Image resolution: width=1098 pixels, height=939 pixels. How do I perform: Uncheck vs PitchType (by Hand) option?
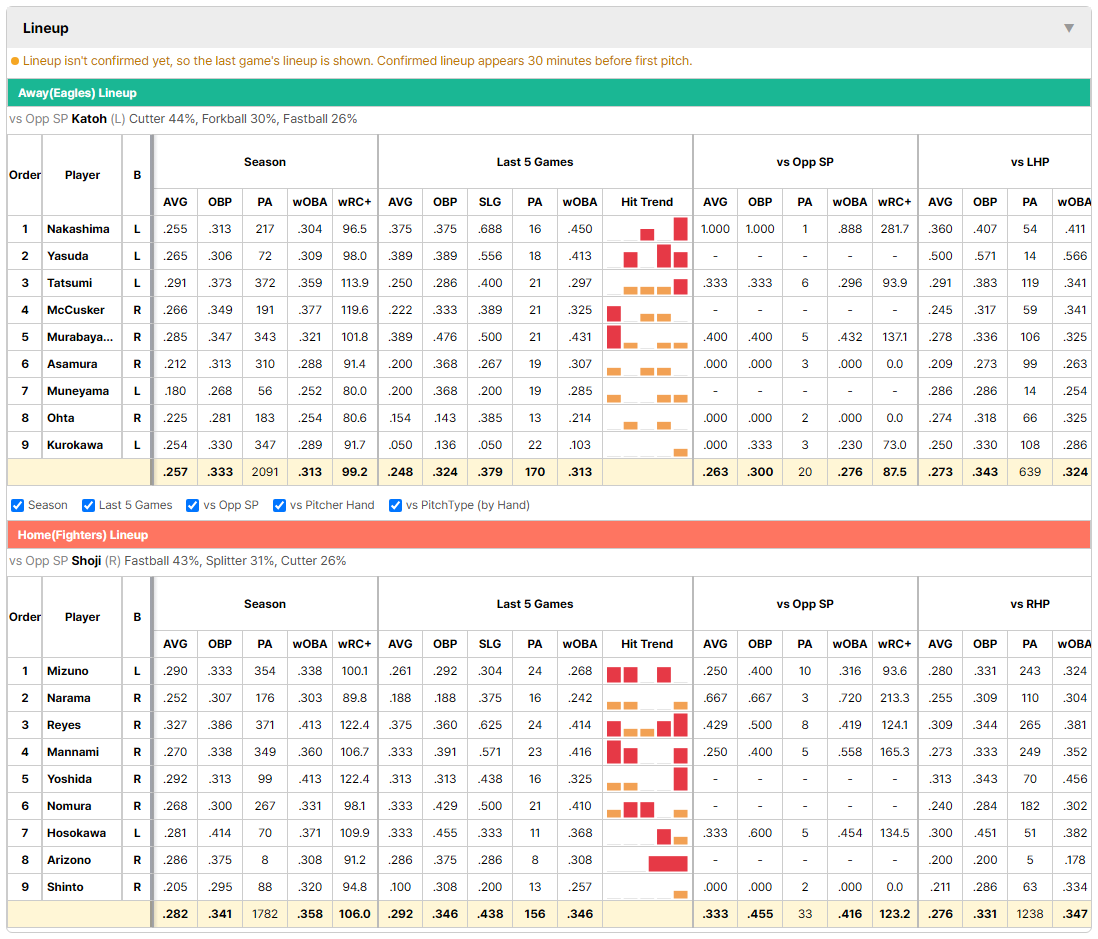click(396, 505)
